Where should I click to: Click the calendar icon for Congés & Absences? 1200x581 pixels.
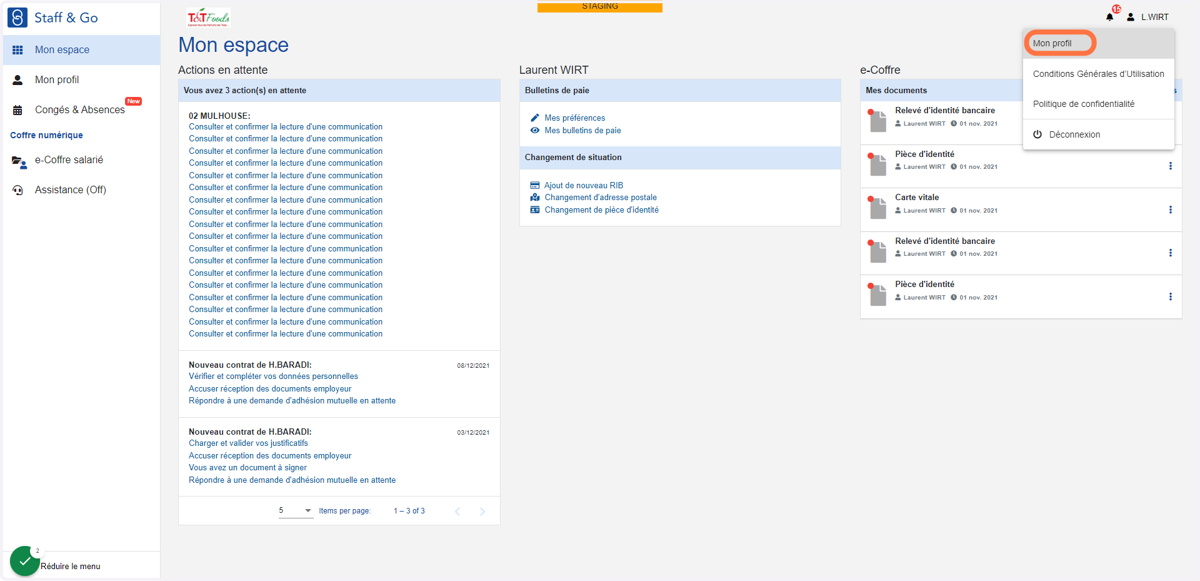point(17,110)
